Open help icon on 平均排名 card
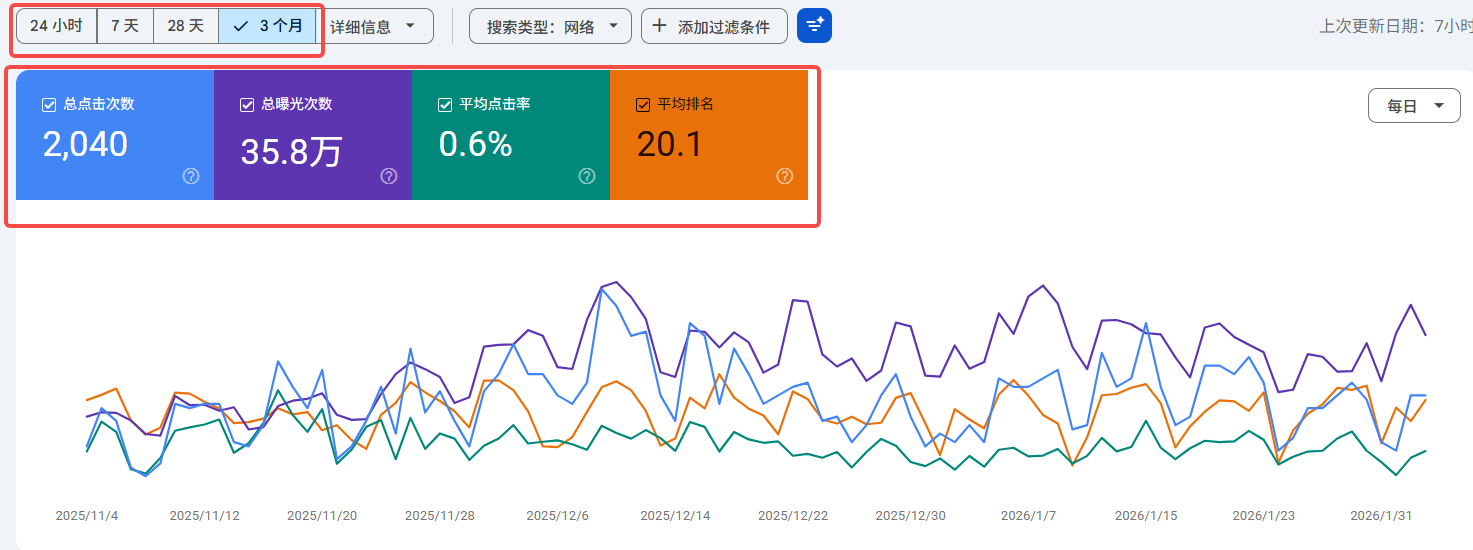 point(785,176)
